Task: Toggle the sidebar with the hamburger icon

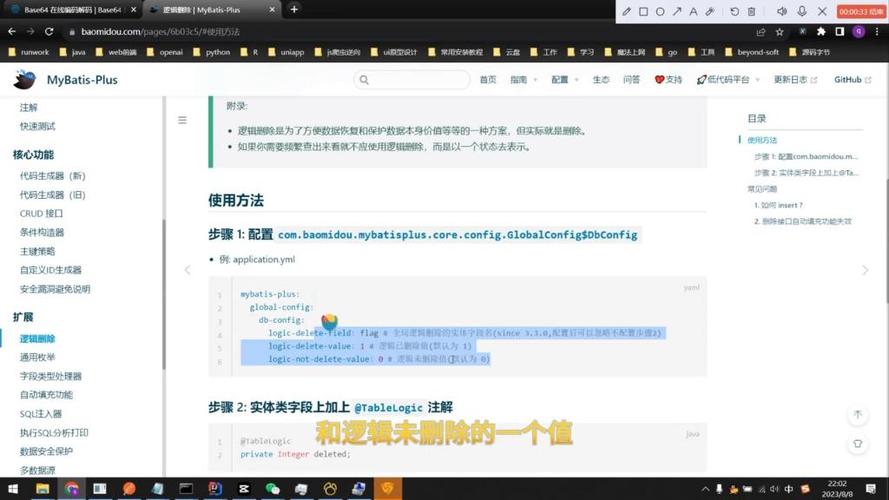Action: pyautogui.click(x=182, y=120)
